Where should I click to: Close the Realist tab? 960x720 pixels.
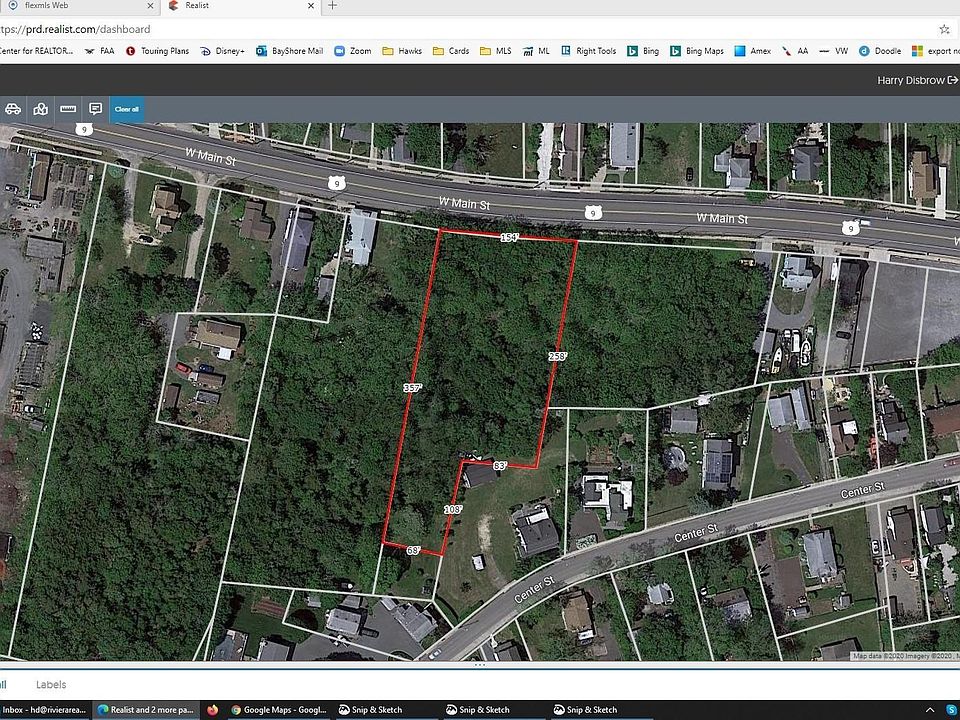click(311, 6)
